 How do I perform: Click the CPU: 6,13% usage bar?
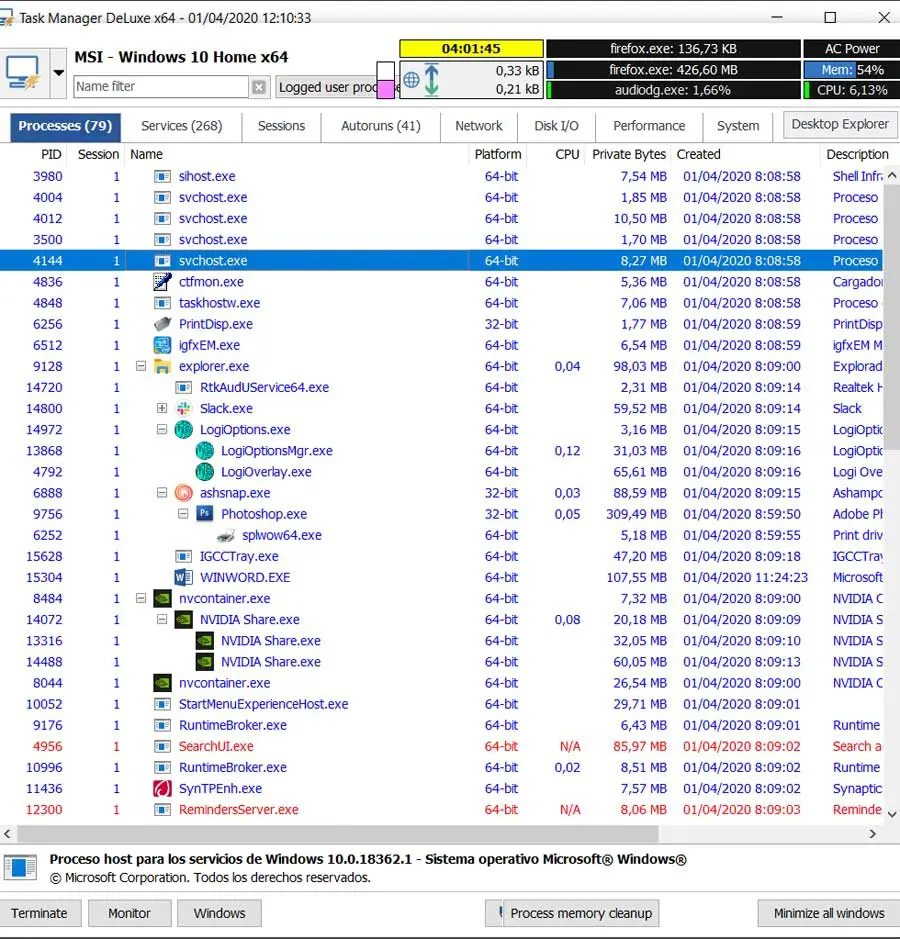point(851,90)
